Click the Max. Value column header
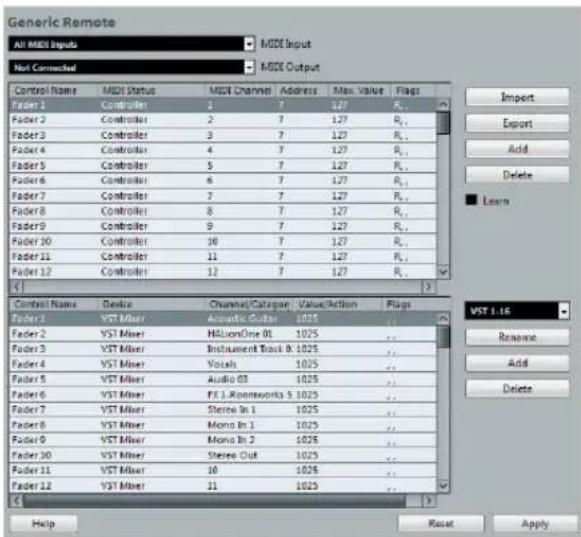 point(360,90)
